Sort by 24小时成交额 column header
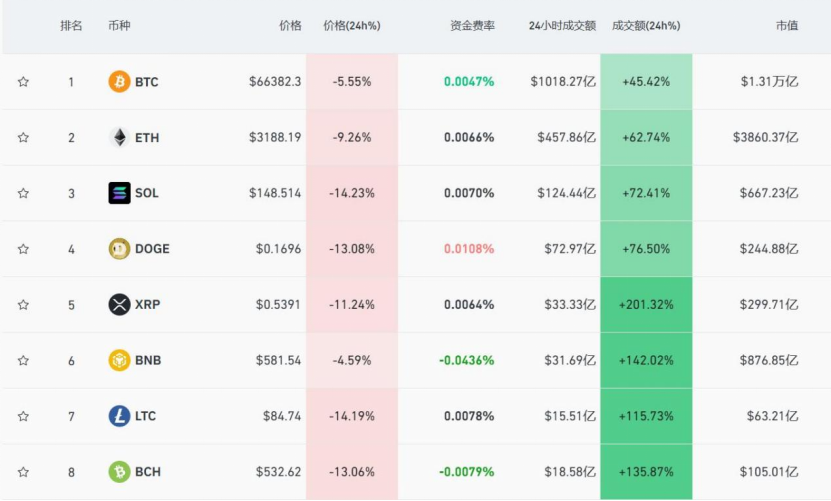The width and height of the screenshot is (831, 501). (562, 25)
